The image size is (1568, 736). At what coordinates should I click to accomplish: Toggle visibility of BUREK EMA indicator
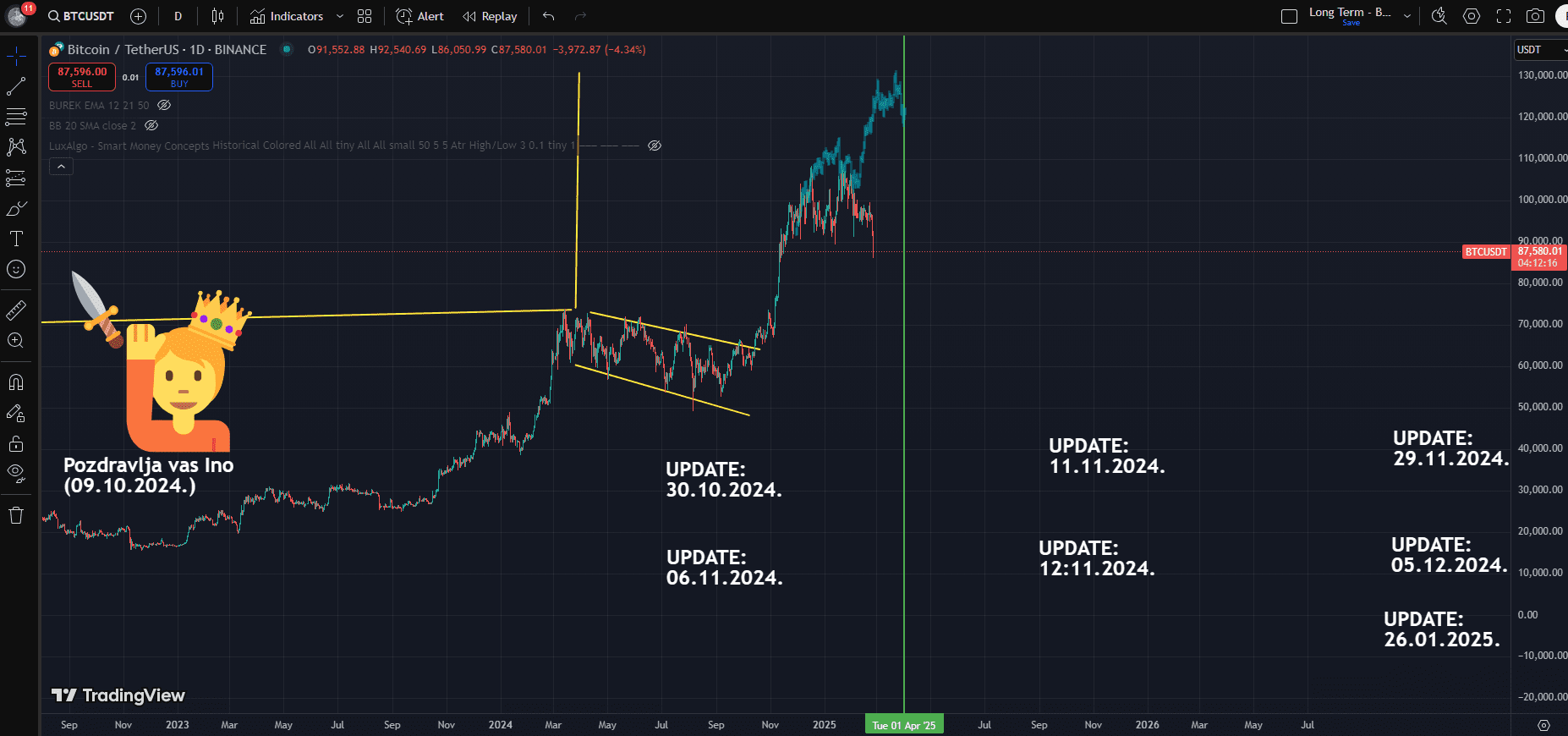[165, 106]
